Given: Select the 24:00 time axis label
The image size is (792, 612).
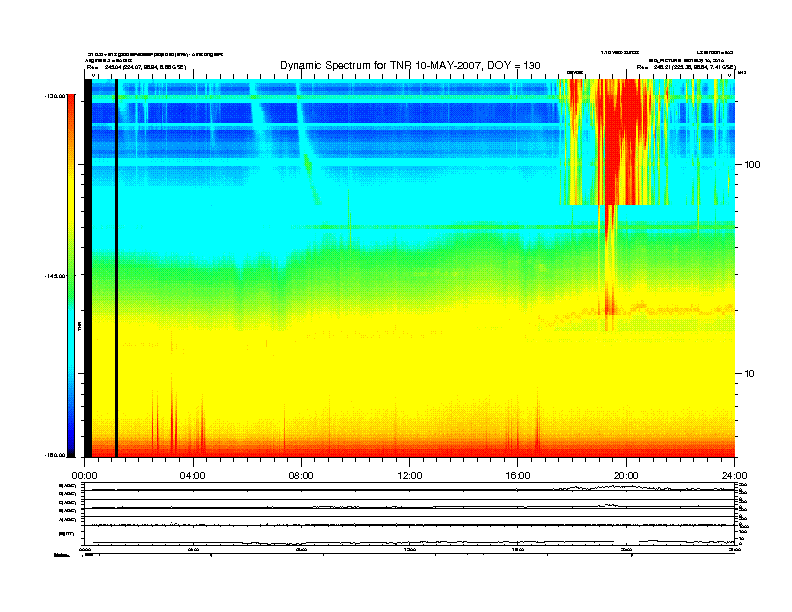Looking at the screenshot, I should 734,476.
